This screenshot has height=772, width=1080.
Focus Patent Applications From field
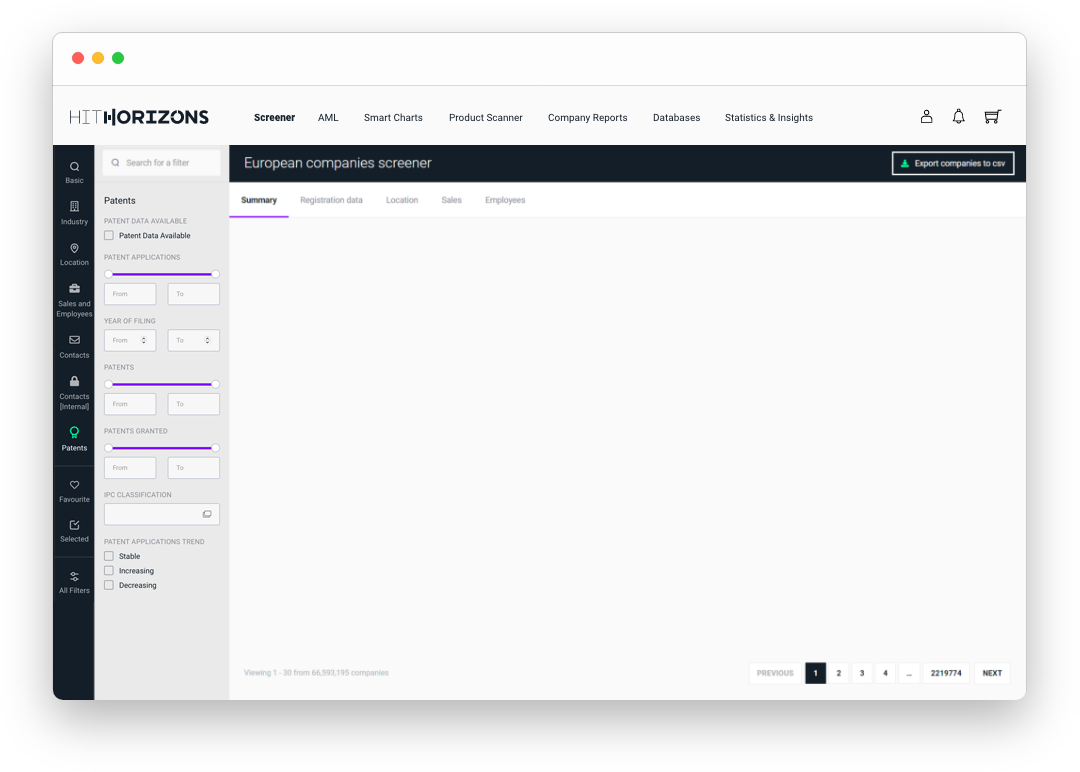click(x=130, y=294)
